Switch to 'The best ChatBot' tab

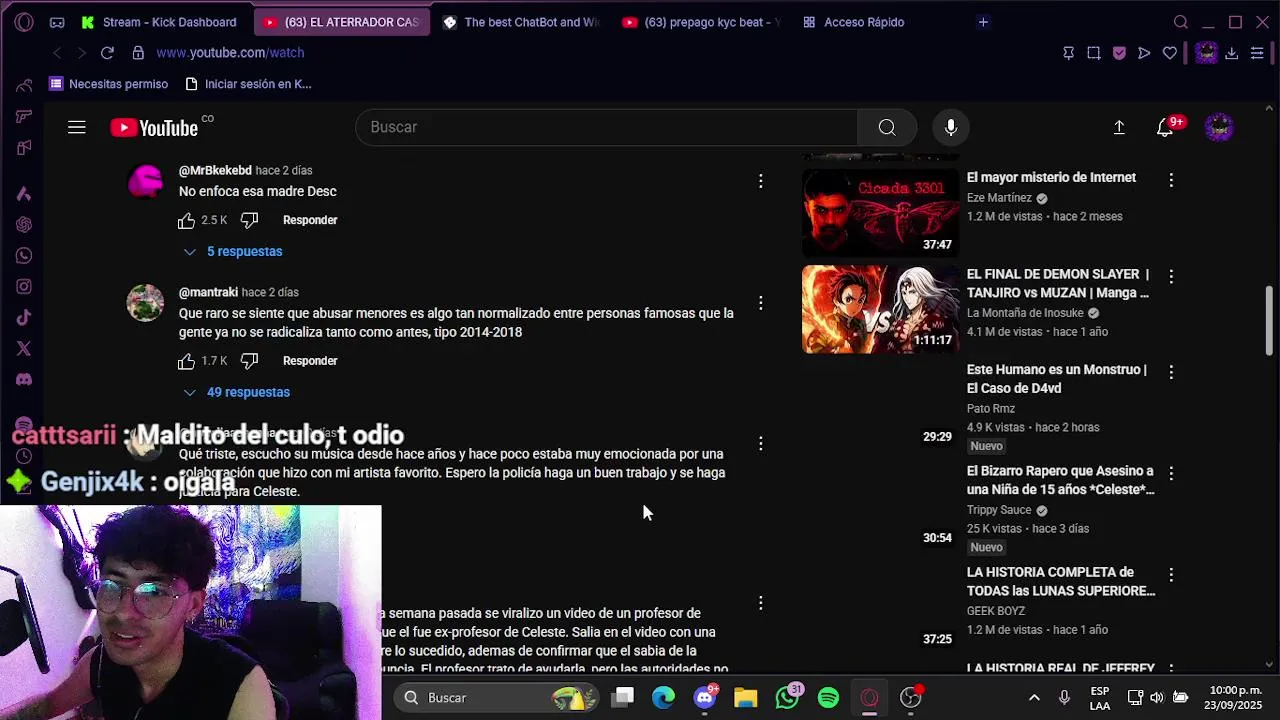521,22
